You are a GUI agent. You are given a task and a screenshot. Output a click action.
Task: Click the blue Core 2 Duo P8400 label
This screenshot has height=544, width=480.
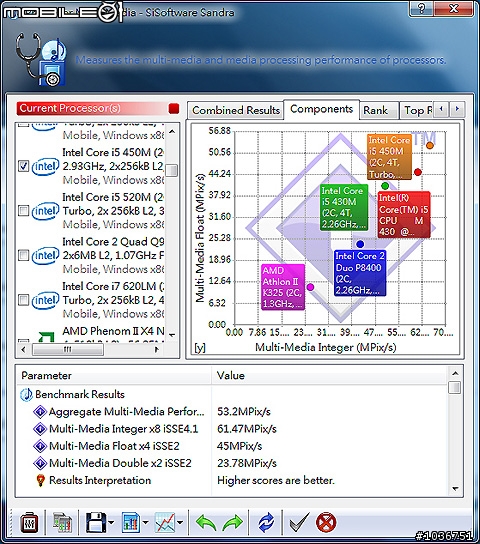tap(360, 273)
